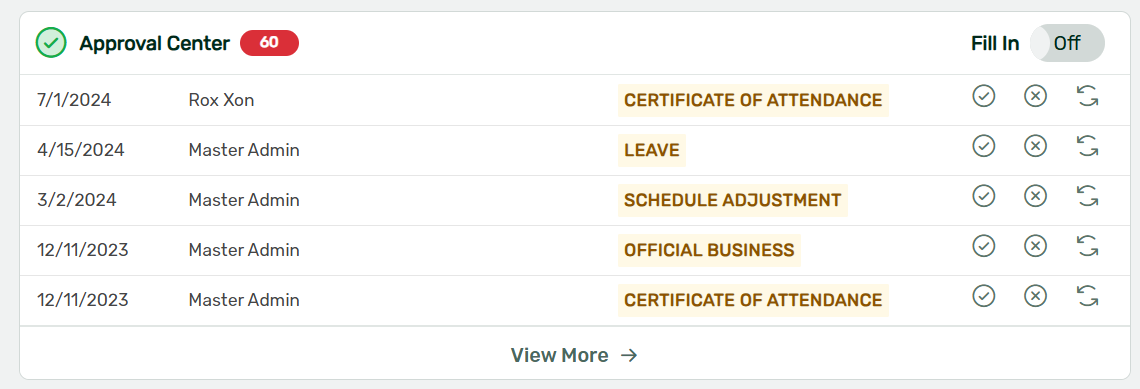This screenshot has width=1140, height=389.
Task: Open the View More link
Action: 574,355
